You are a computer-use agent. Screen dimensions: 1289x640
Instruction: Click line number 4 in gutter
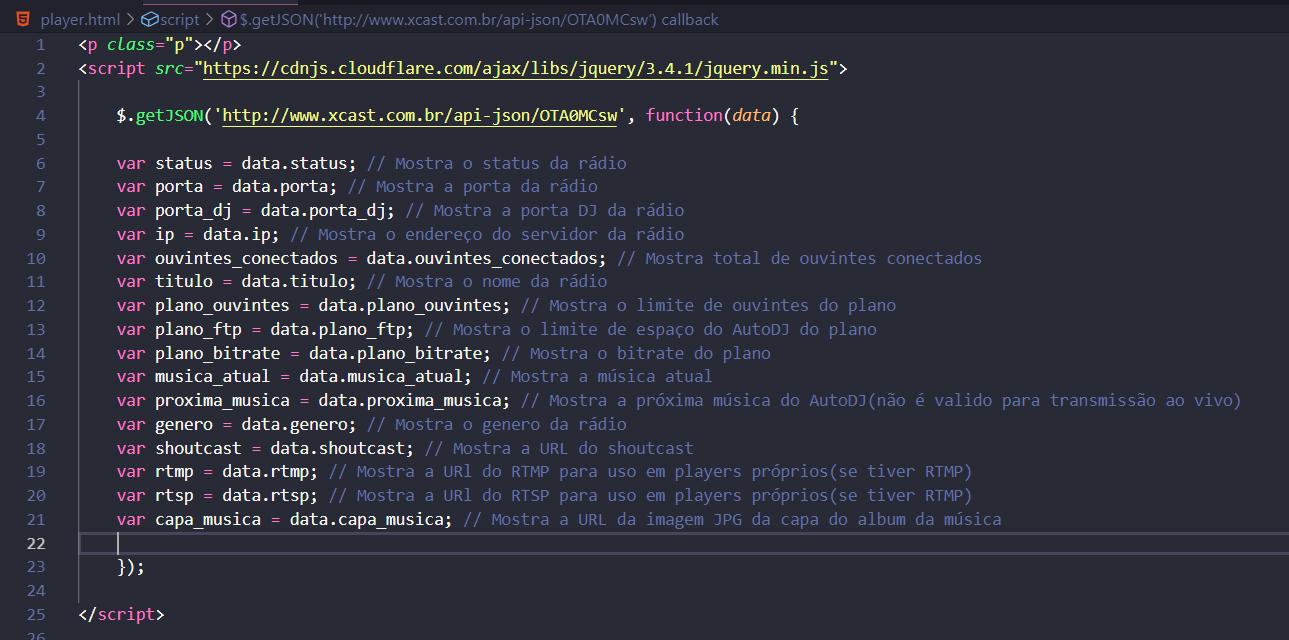coord(40,115)
